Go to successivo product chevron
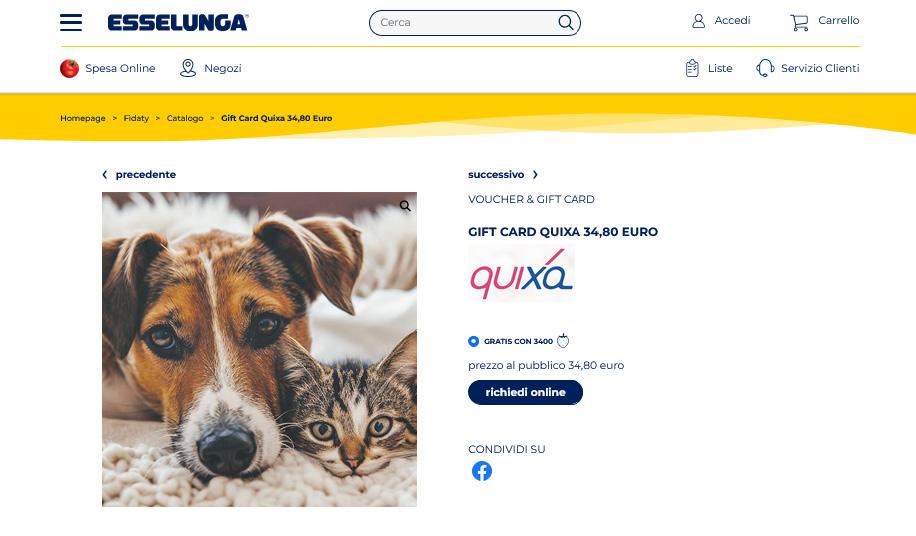 (535, 175)
